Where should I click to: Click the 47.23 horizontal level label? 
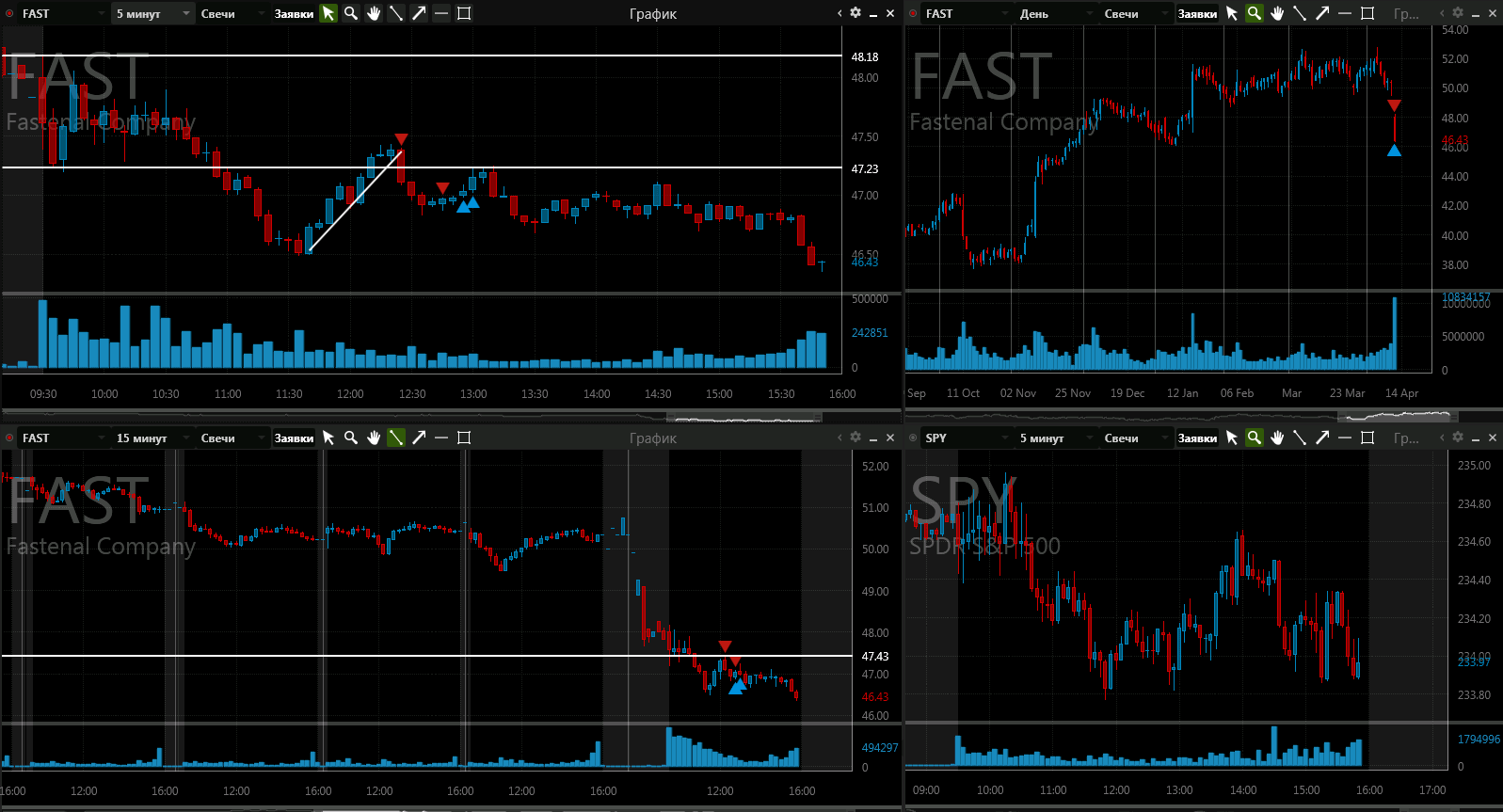tap(865, 168)
